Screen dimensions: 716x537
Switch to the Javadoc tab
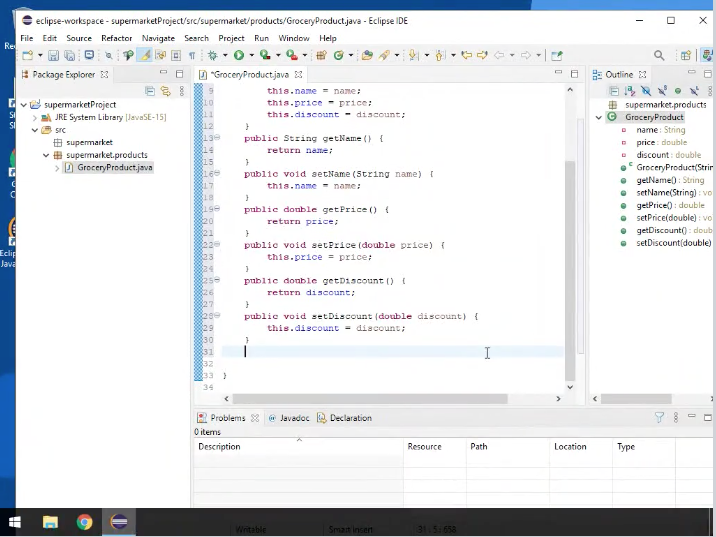(293, 418)
